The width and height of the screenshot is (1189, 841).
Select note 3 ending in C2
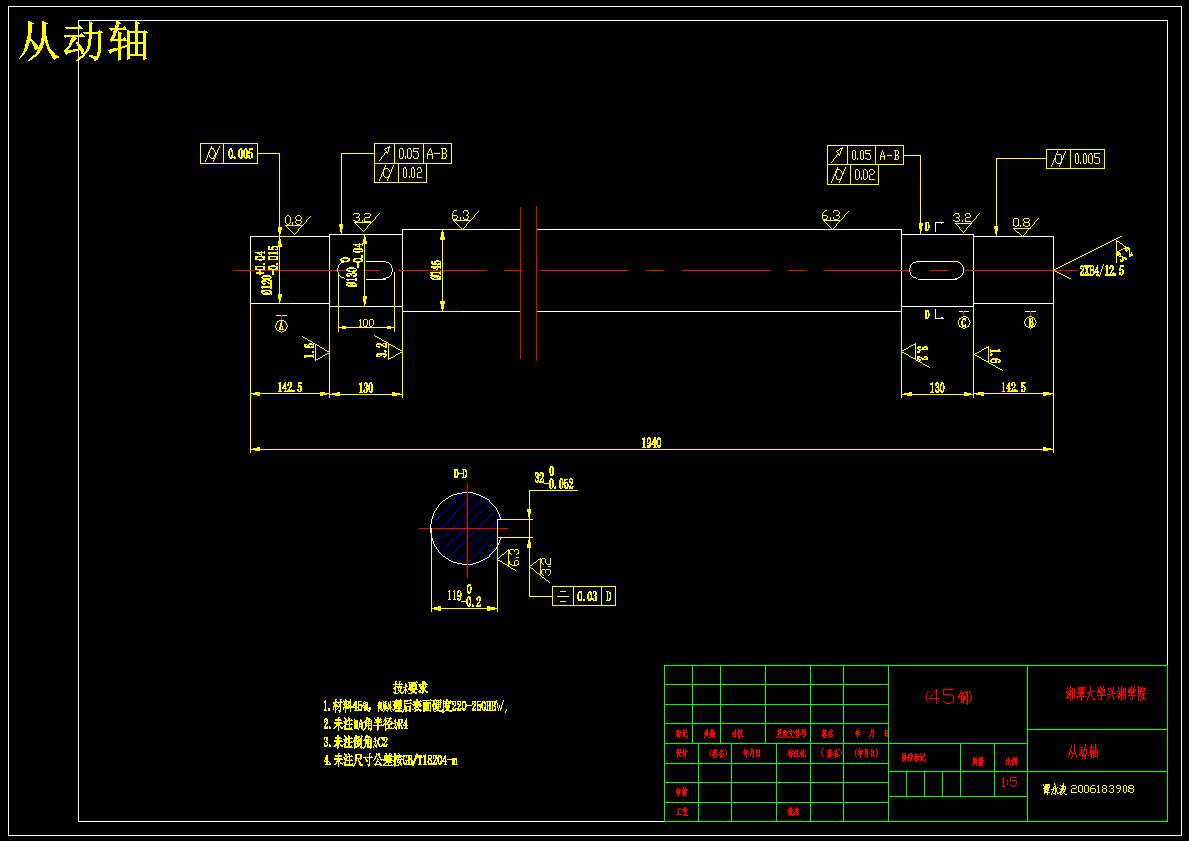point(356,742)
